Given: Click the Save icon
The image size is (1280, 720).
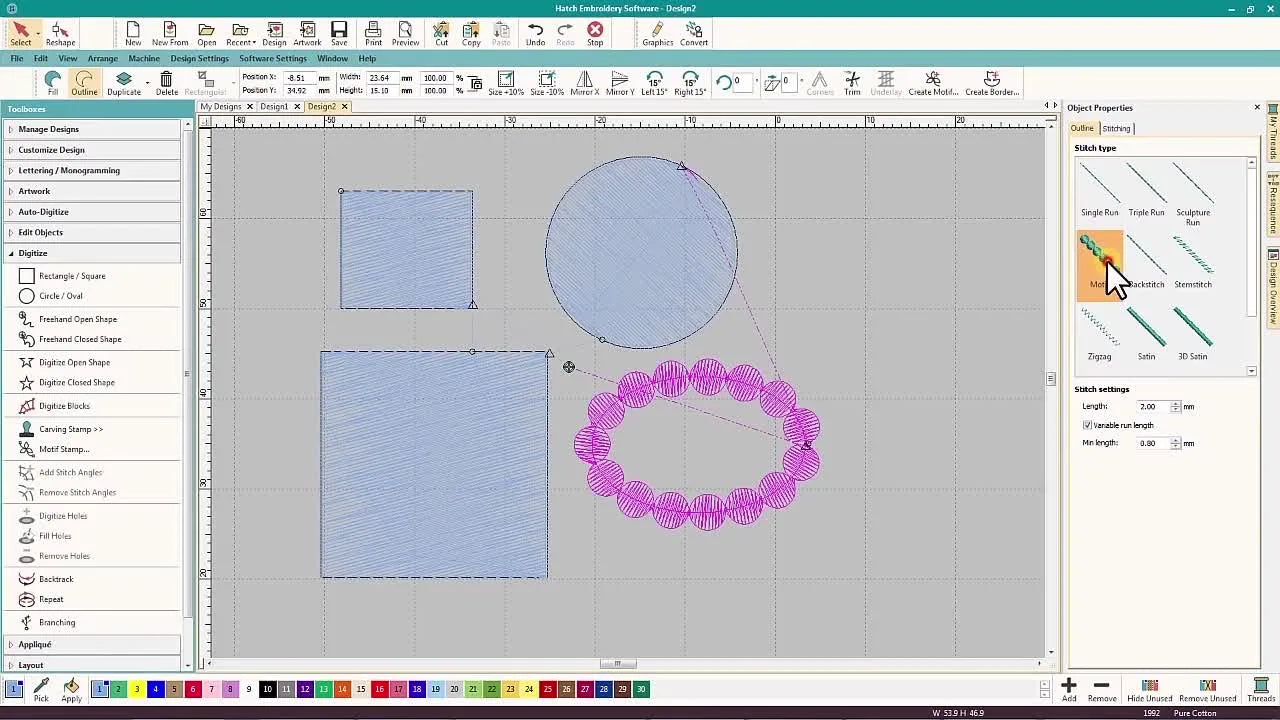Looking at the screenshot, I should coord(339,34).
